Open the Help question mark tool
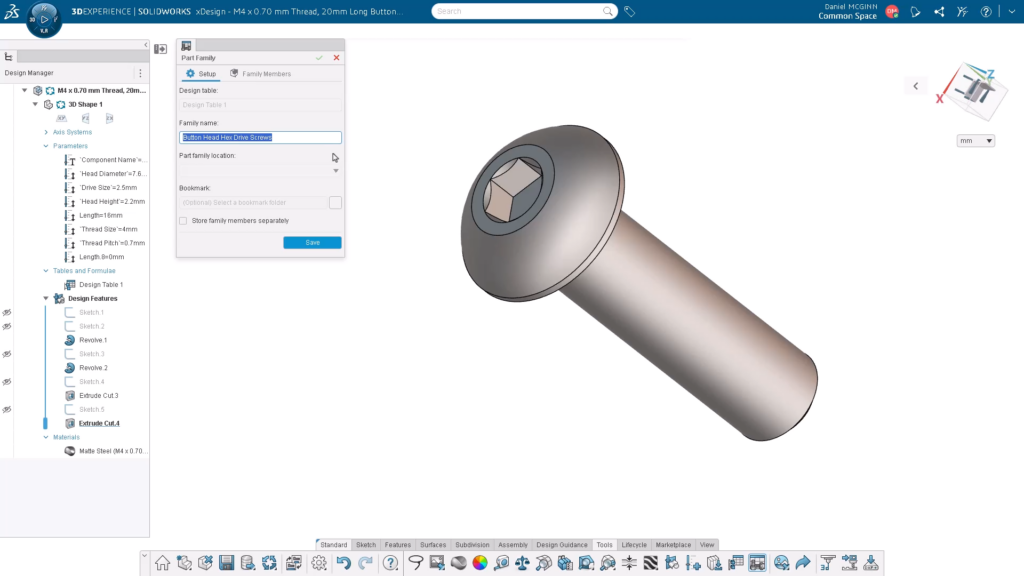1024x576 pixels. click(x=391, y=562)
